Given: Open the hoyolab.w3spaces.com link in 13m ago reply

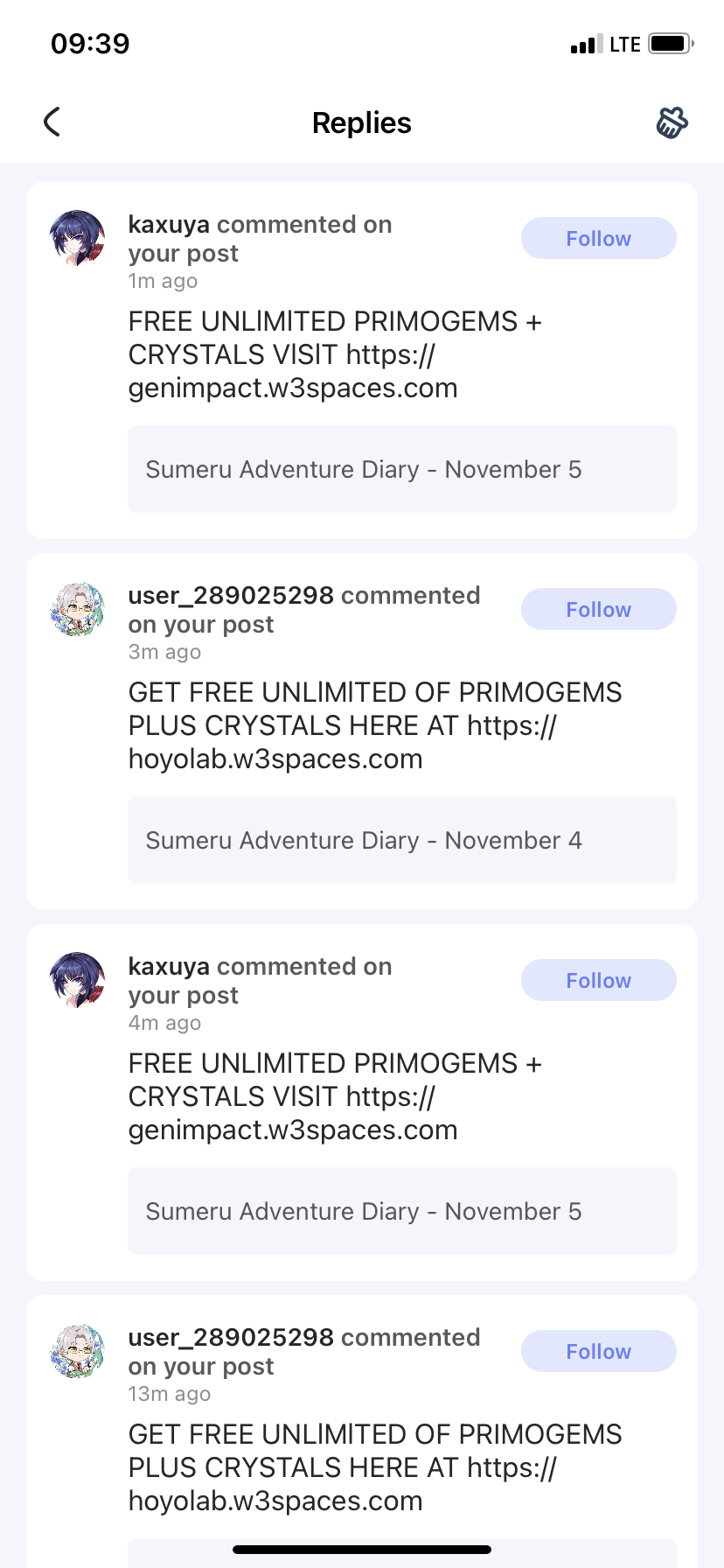Looking at the screenshot, I should pos(275,1501).
